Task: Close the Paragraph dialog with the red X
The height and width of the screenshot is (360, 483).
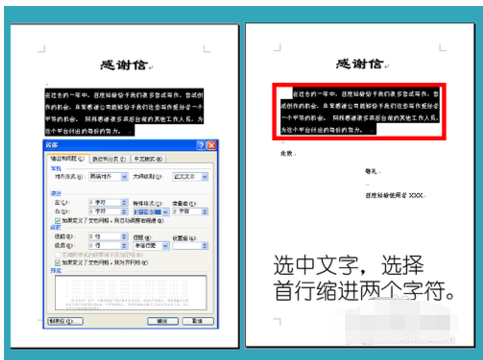Action: click(x=211, y=145)
